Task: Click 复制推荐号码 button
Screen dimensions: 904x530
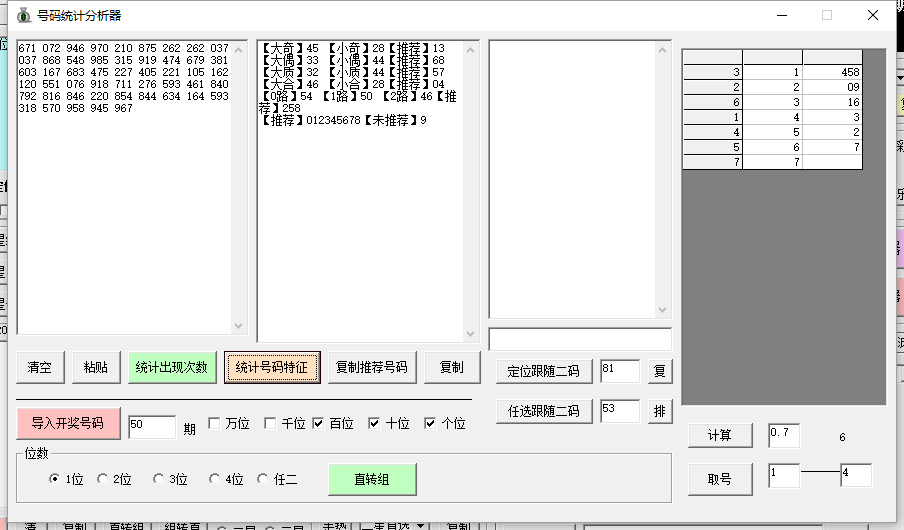Action: (x=371, y=368)
